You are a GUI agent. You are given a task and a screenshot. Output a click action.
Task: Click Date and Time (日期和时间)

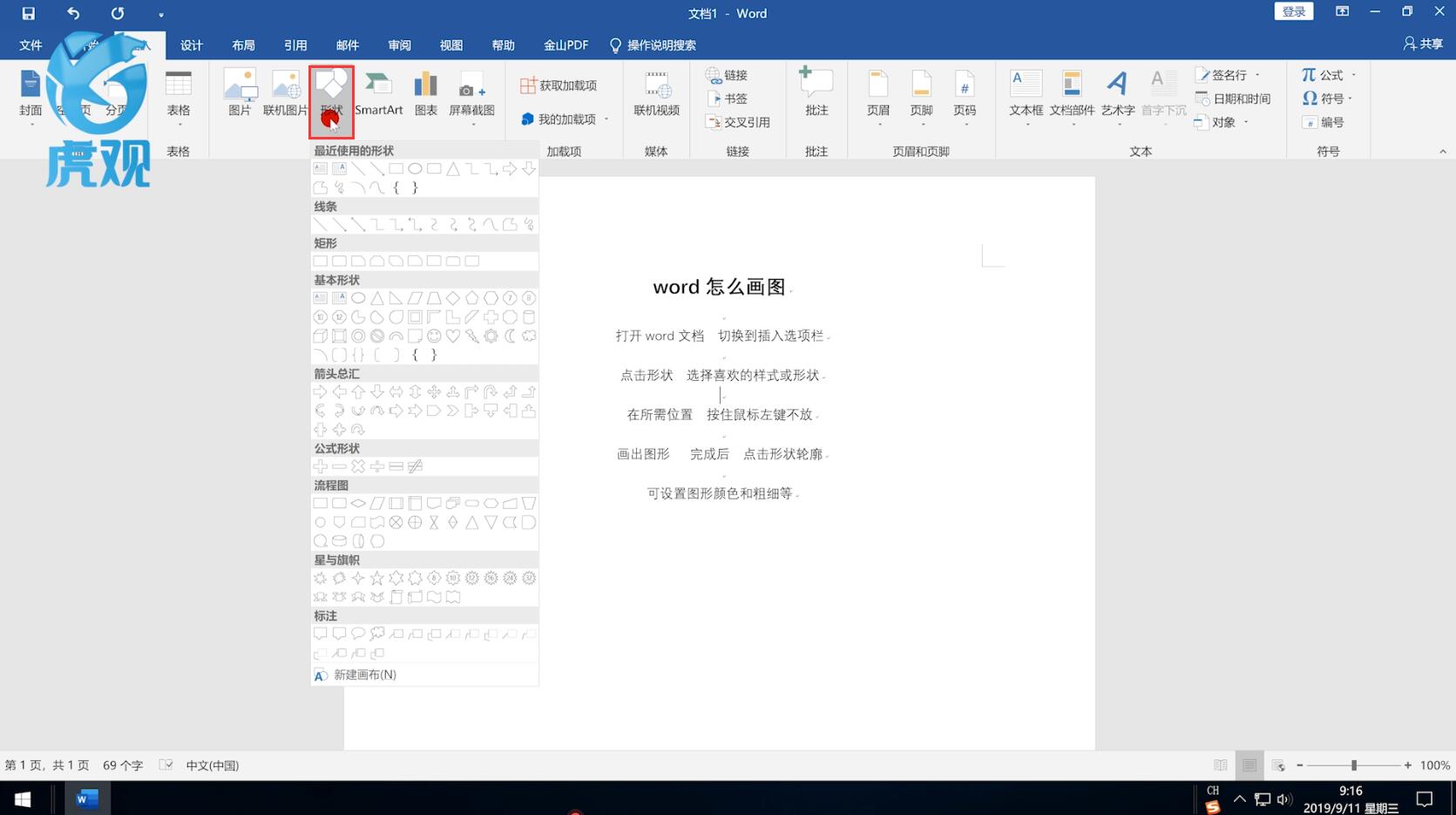[x=1233, y=98]
